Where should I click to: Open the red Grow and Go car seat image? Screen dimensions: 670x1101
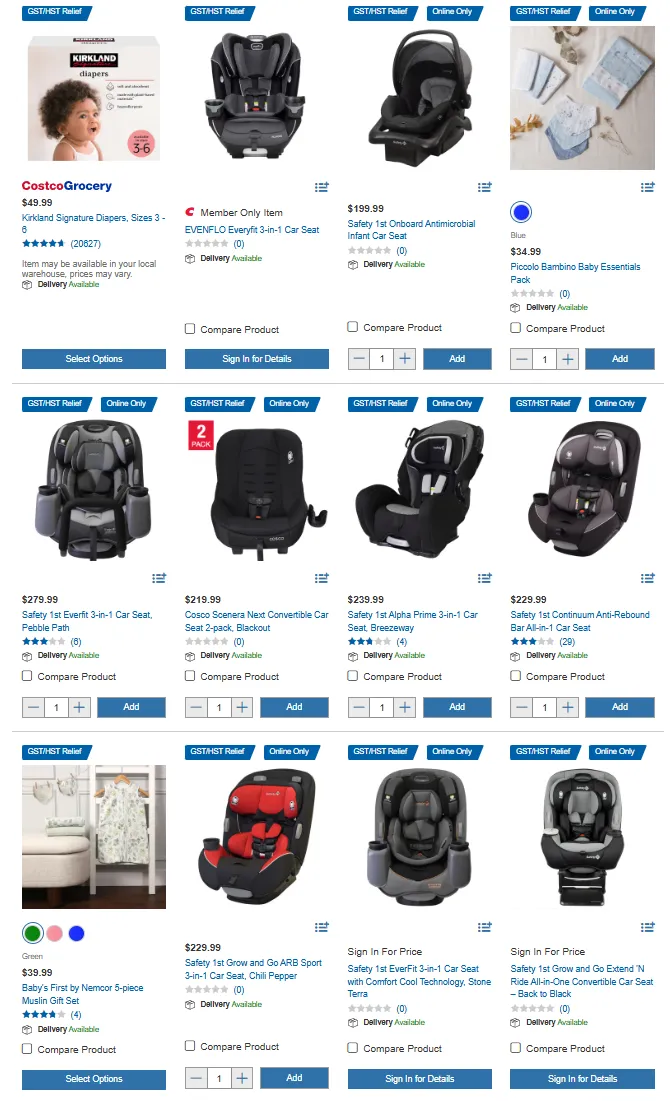pos(256,837)
